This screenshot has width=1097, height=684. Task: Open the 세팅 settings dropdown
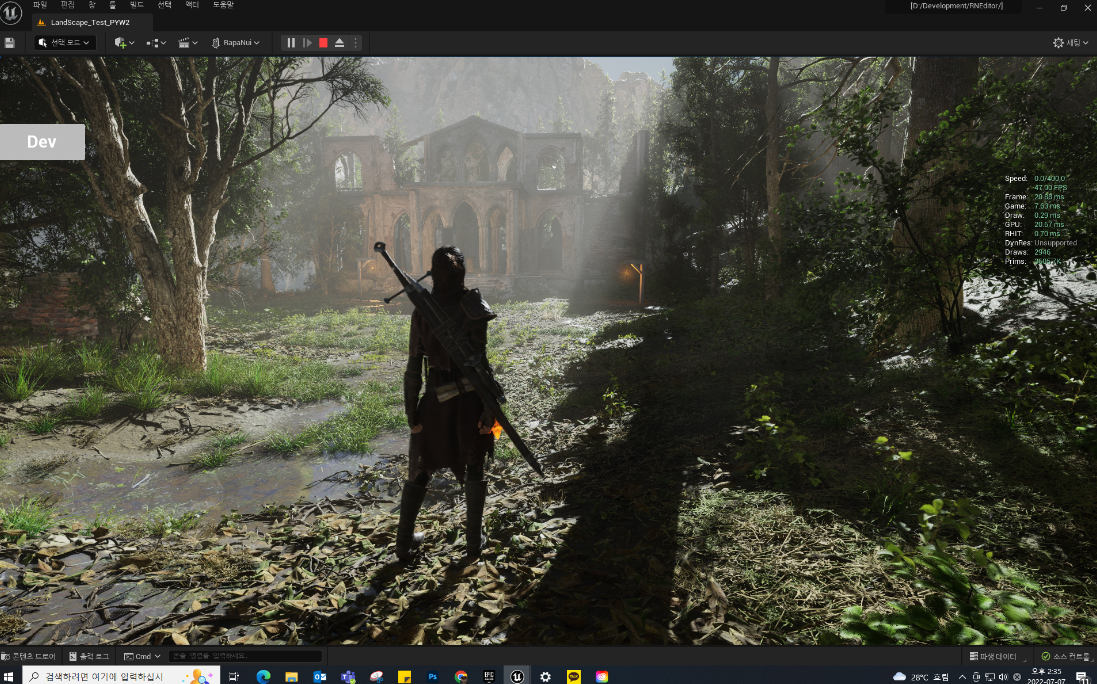1070,43
